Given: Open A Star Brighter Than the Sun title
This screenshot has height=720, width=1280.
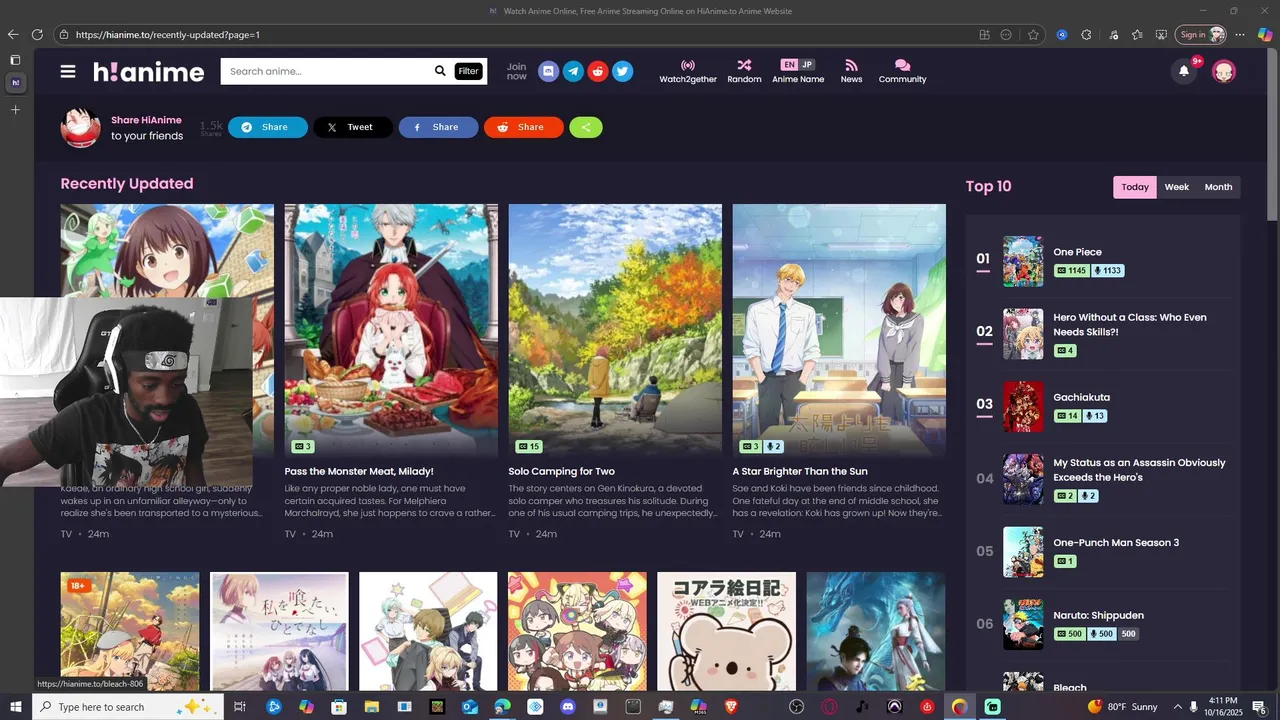Looking at the screenshot, I should click(800, 471).
